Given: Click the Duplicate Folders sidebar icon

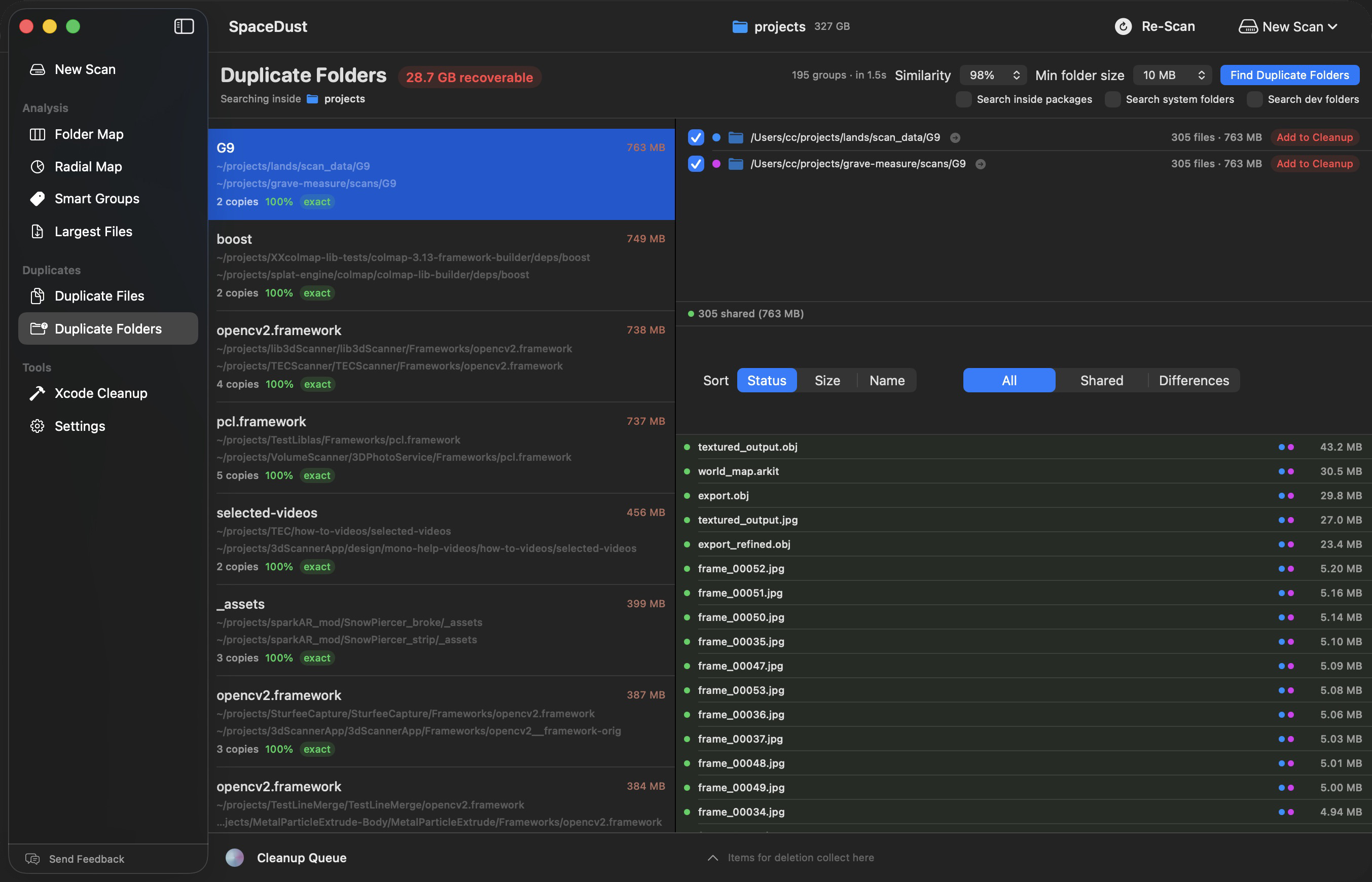Looking at the screenshot, I should click(39, 329).
